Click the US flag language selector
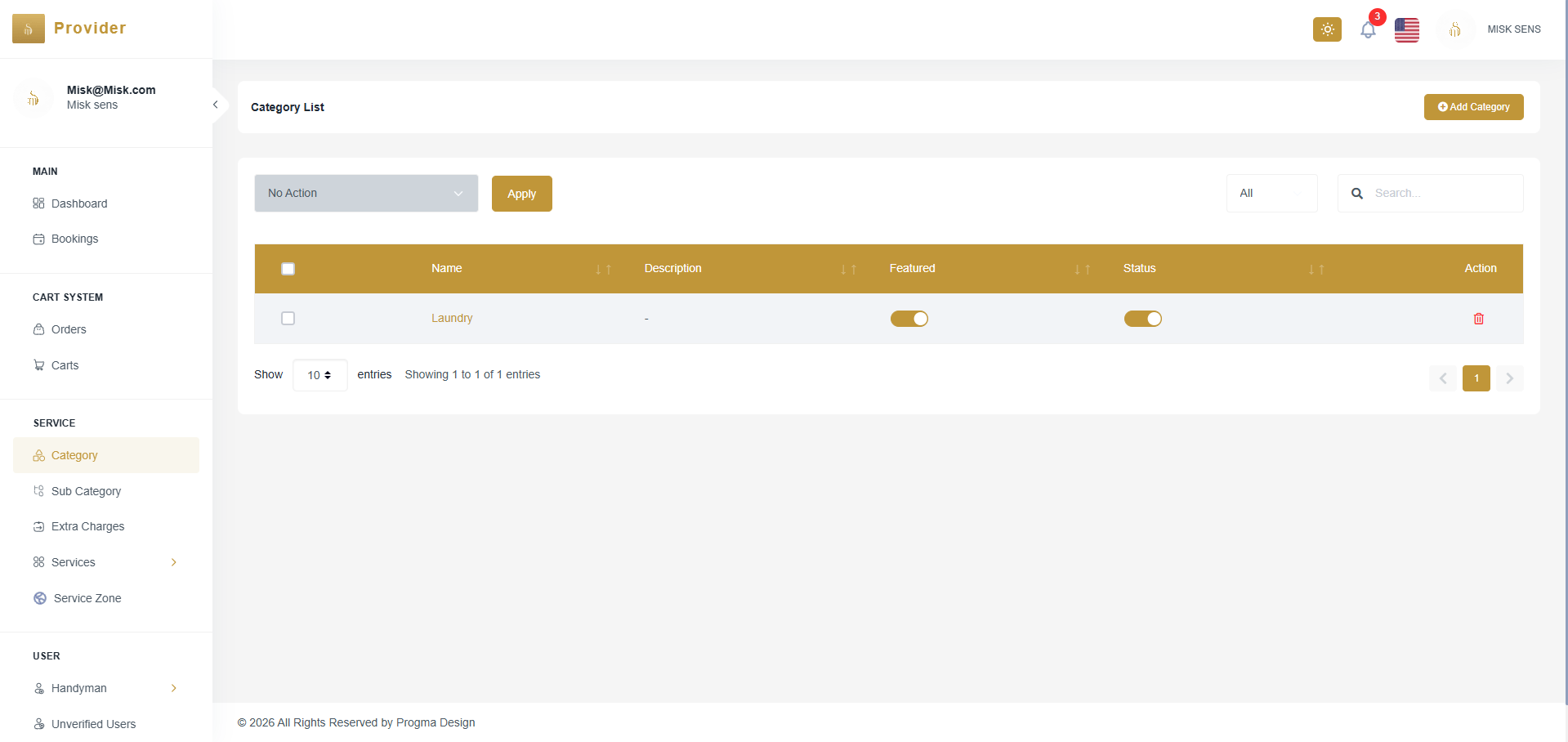Image resolution: width=1568 pixels, height=742 pixels. [1406, 29]
